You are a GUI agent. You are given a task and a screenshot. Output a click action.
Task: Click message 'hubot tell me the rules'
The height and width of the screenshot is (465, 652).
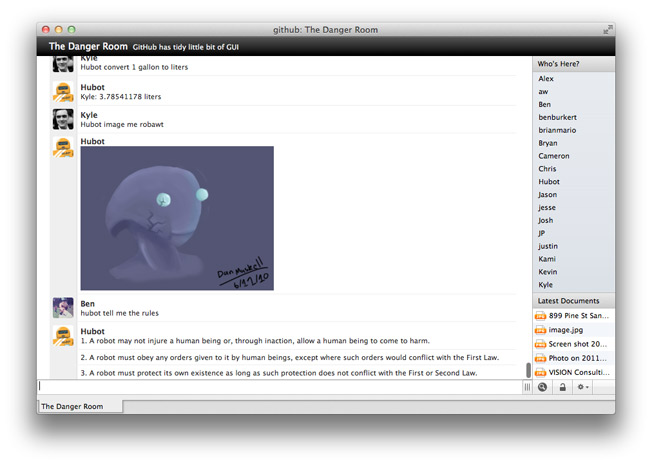point(119,313)
